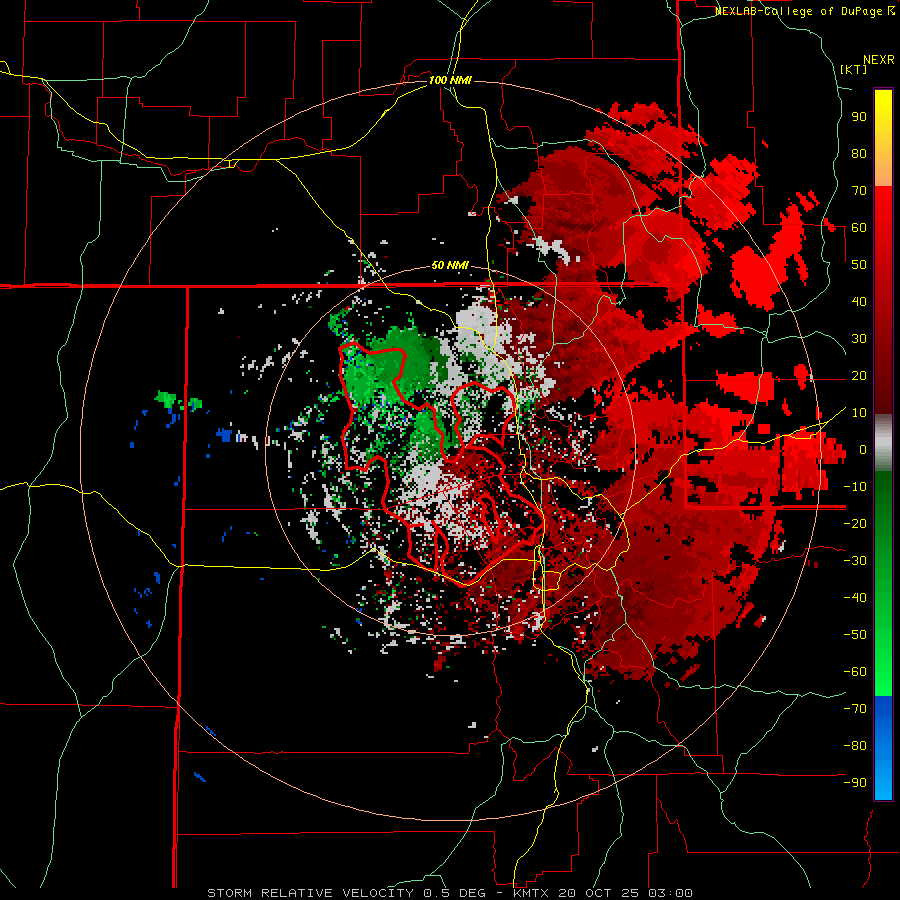Select the -30 value on velocity scale
This screenshot has width=900, height=900.
855,561
